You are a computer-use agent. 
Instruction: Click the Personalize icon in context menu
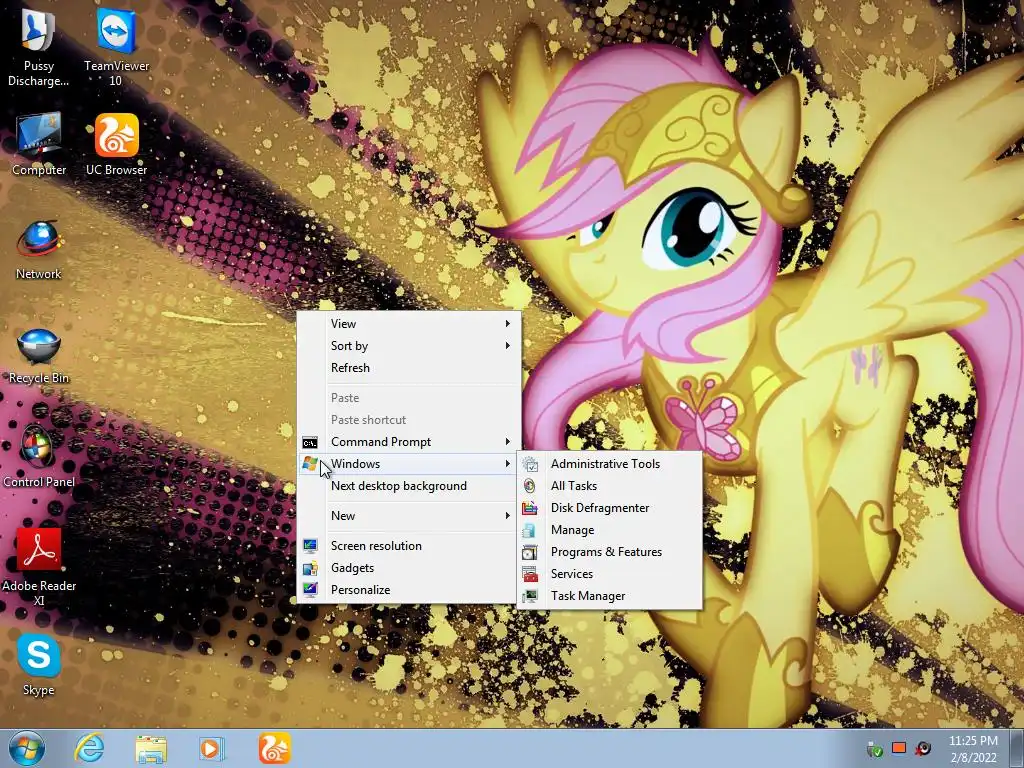pyautogui.click(x=310, y=590)
